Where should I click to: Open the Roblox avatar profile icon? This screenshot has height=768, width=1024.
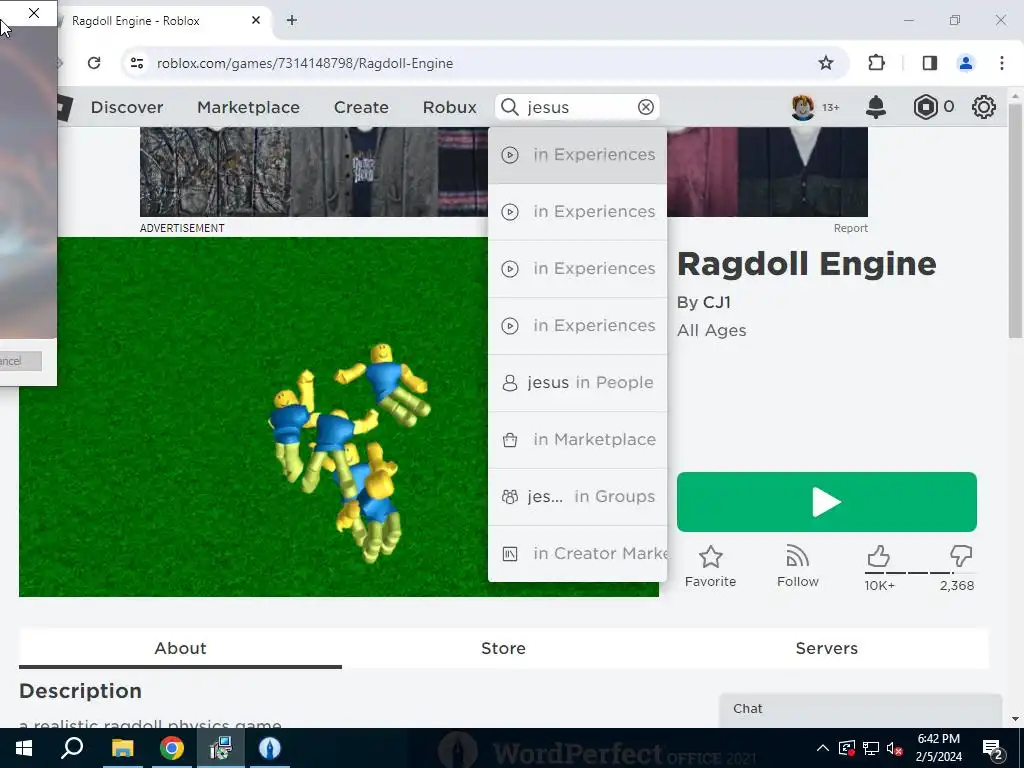pos(803,107)
